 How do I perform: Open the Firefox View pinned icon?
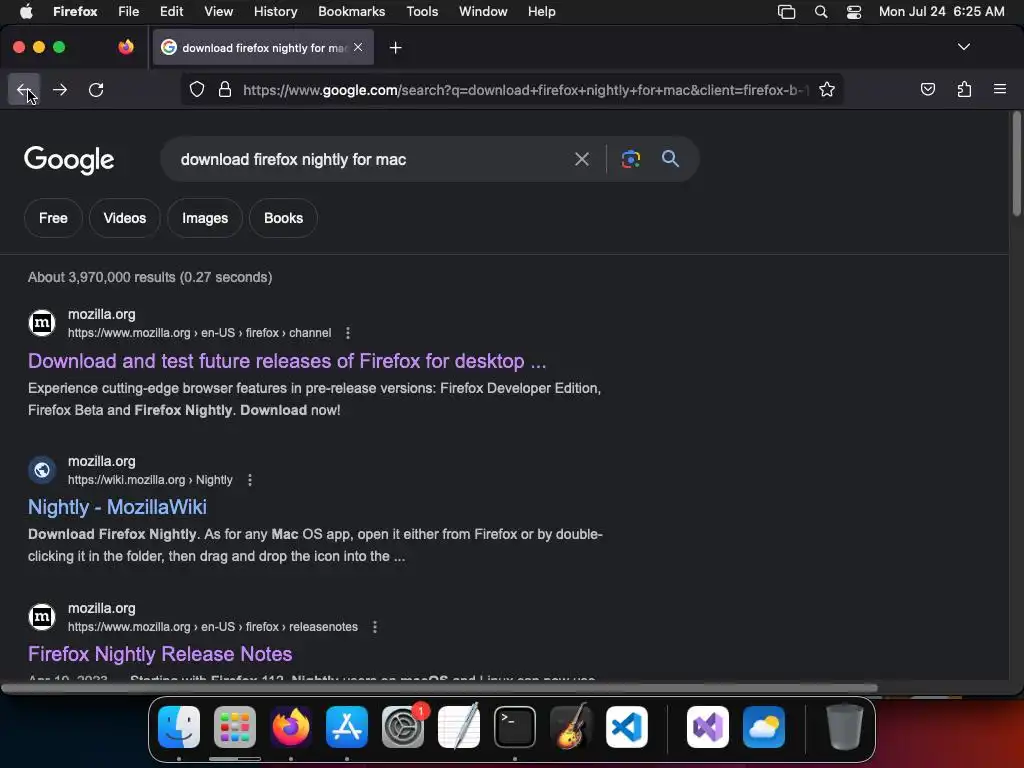126,47
